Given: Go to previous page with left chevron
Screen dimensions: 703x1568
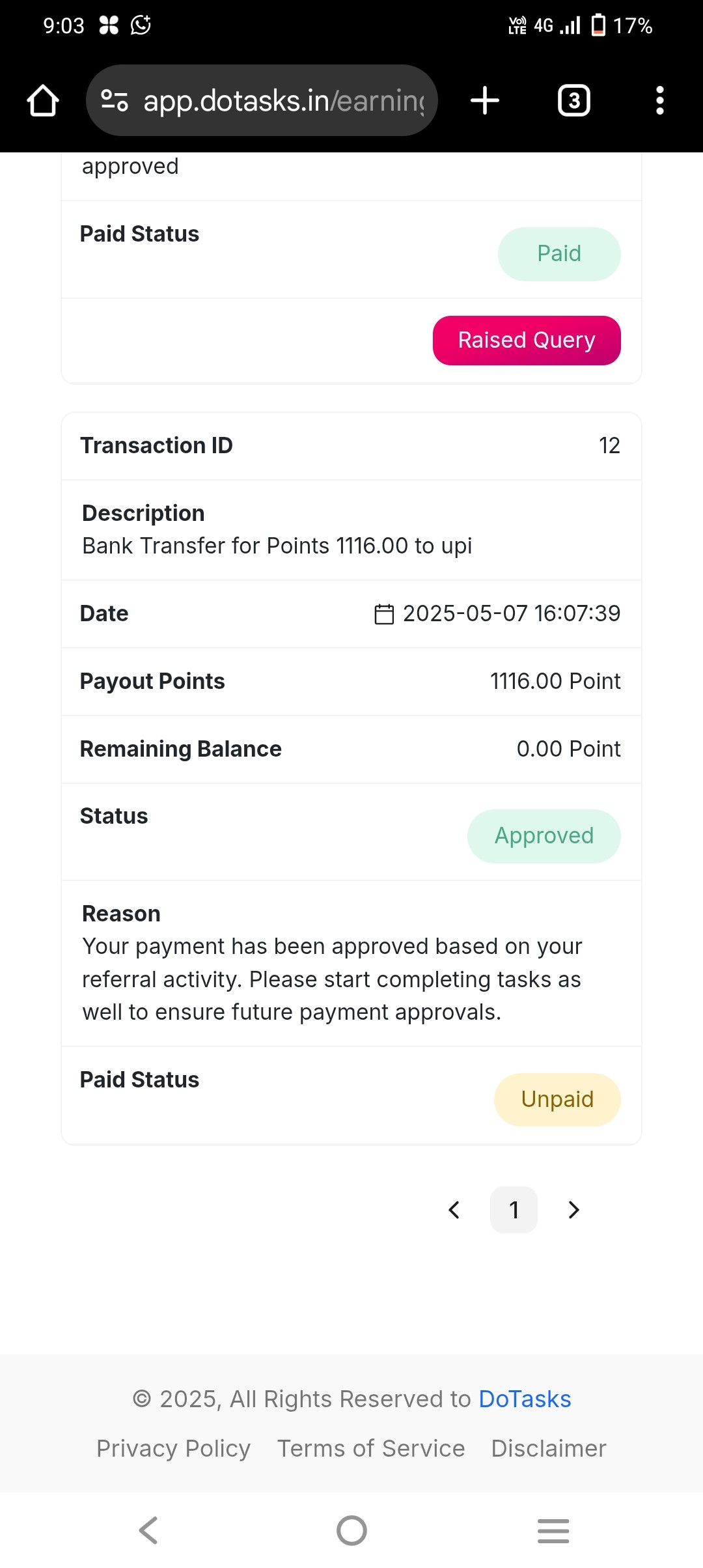Looking at the screenshot, I should (454, 1210).
